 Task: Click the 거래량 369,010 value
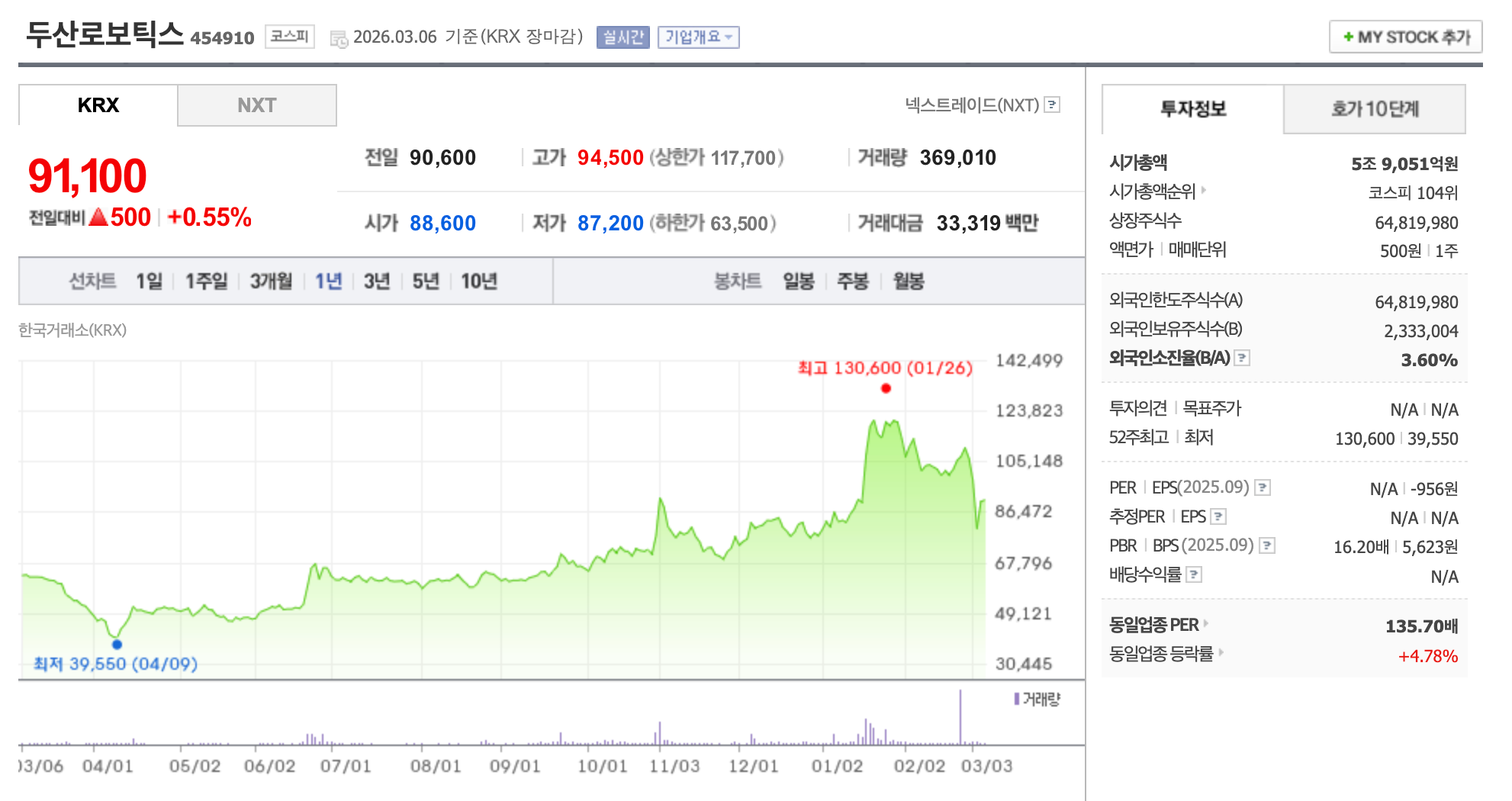(x=958, y=158)
